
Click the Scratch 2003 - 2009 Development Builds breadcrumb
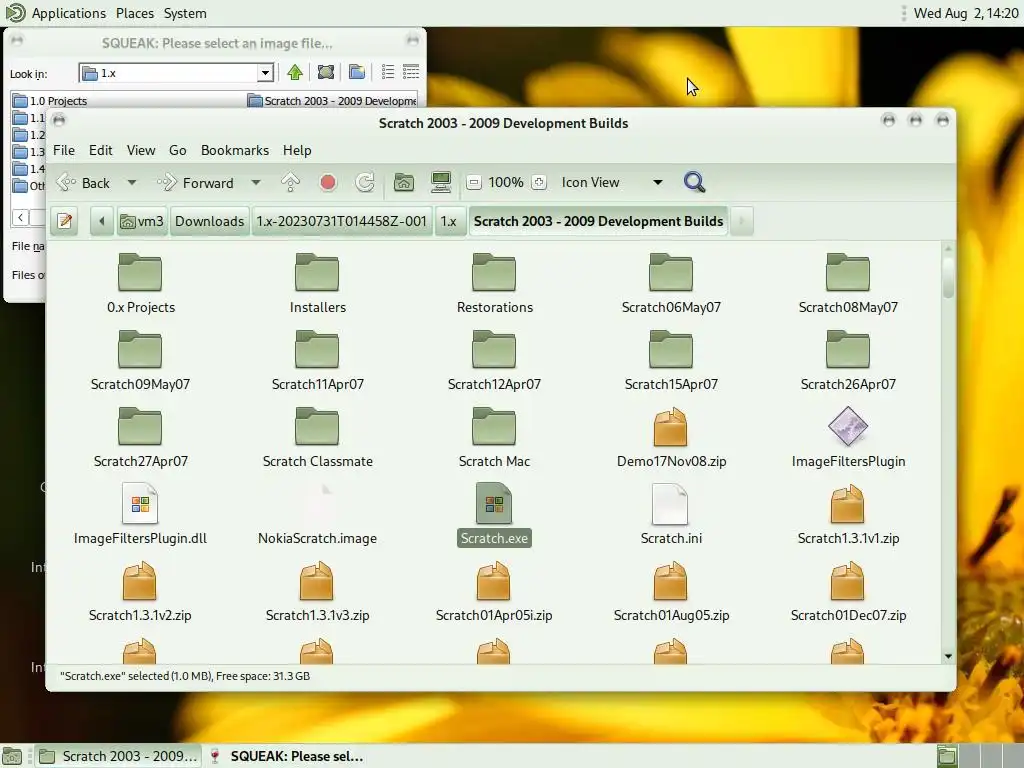pyautogui.click(x=598, y=221)
